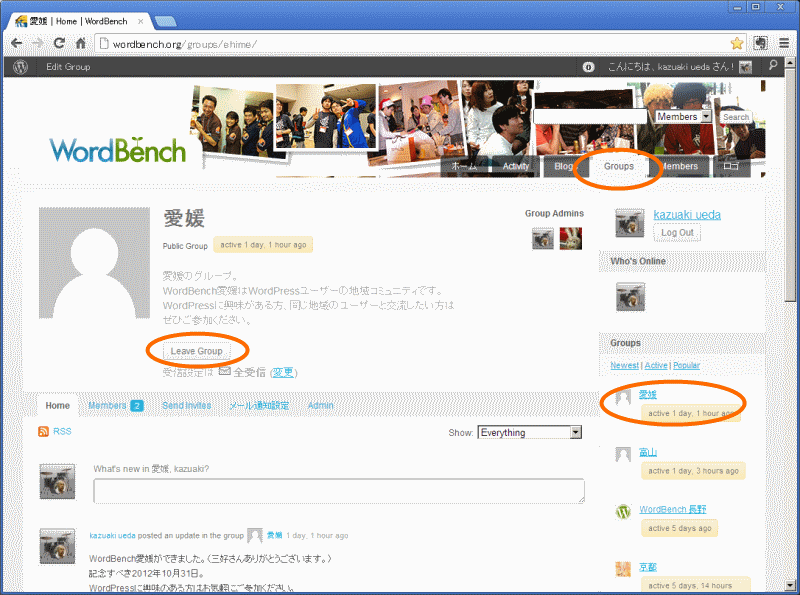Click the activity post author avatar
Viewport: 800px width, 595px height.
click(57, 547)
